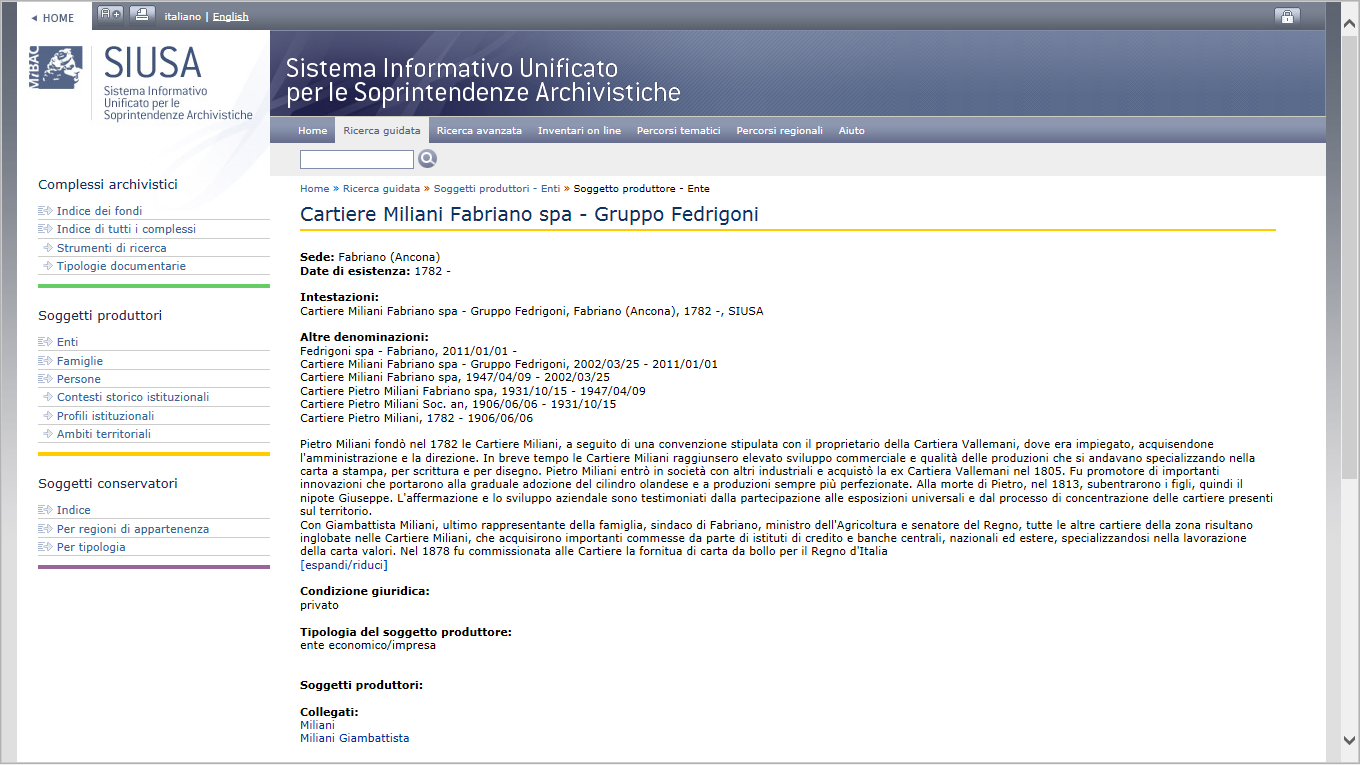Click the padlock login icon

[1287, 16]
